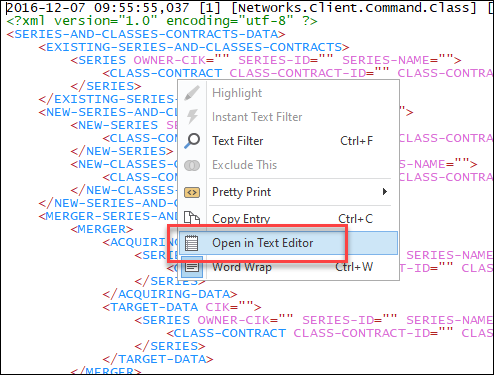Click the Highlight menu entry
This screenshot has width=494, height=375.
[x=288, y=93]
